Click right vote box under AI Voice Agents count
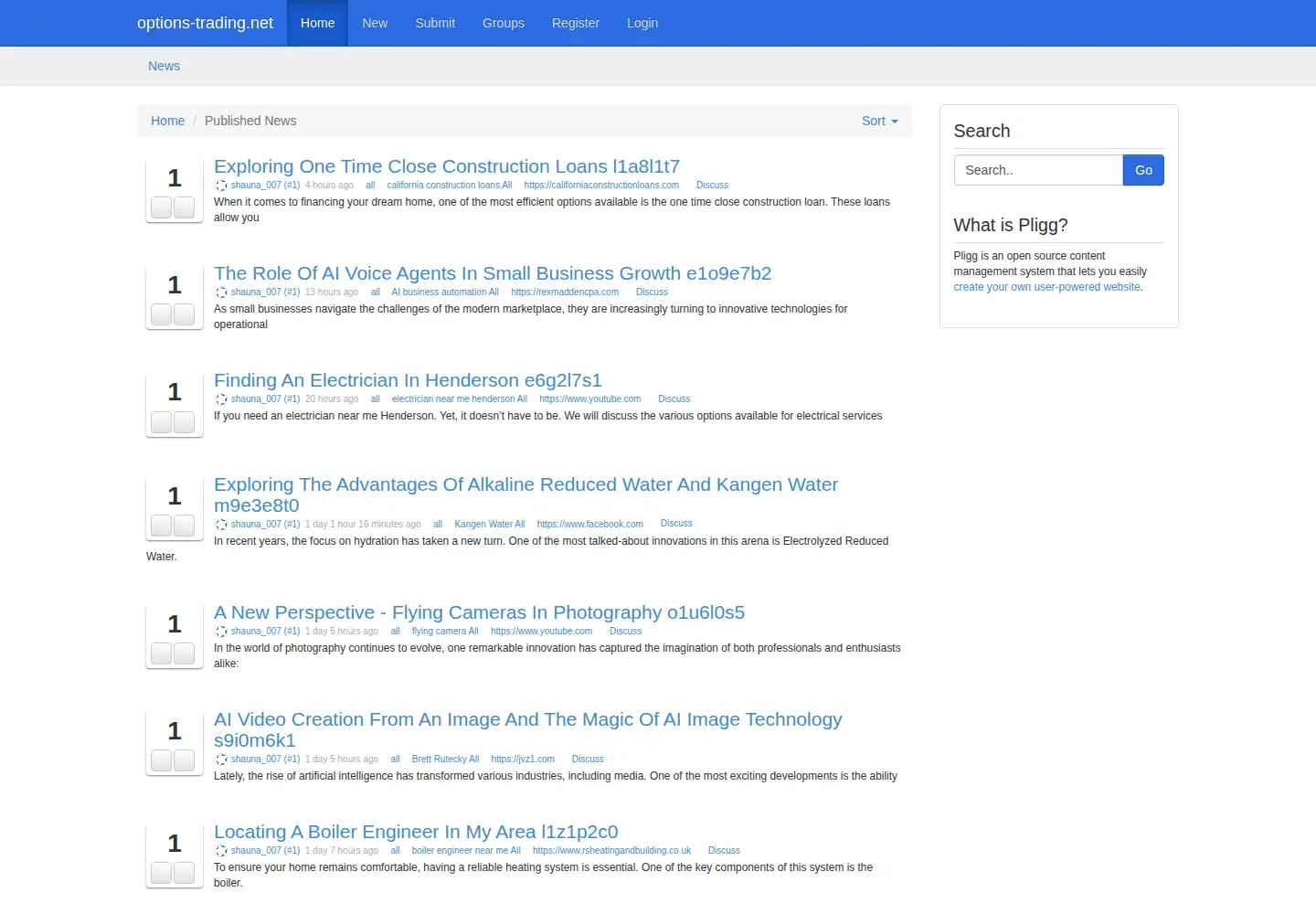Viewport: 1316px width, 914px height. pos(185,314)
